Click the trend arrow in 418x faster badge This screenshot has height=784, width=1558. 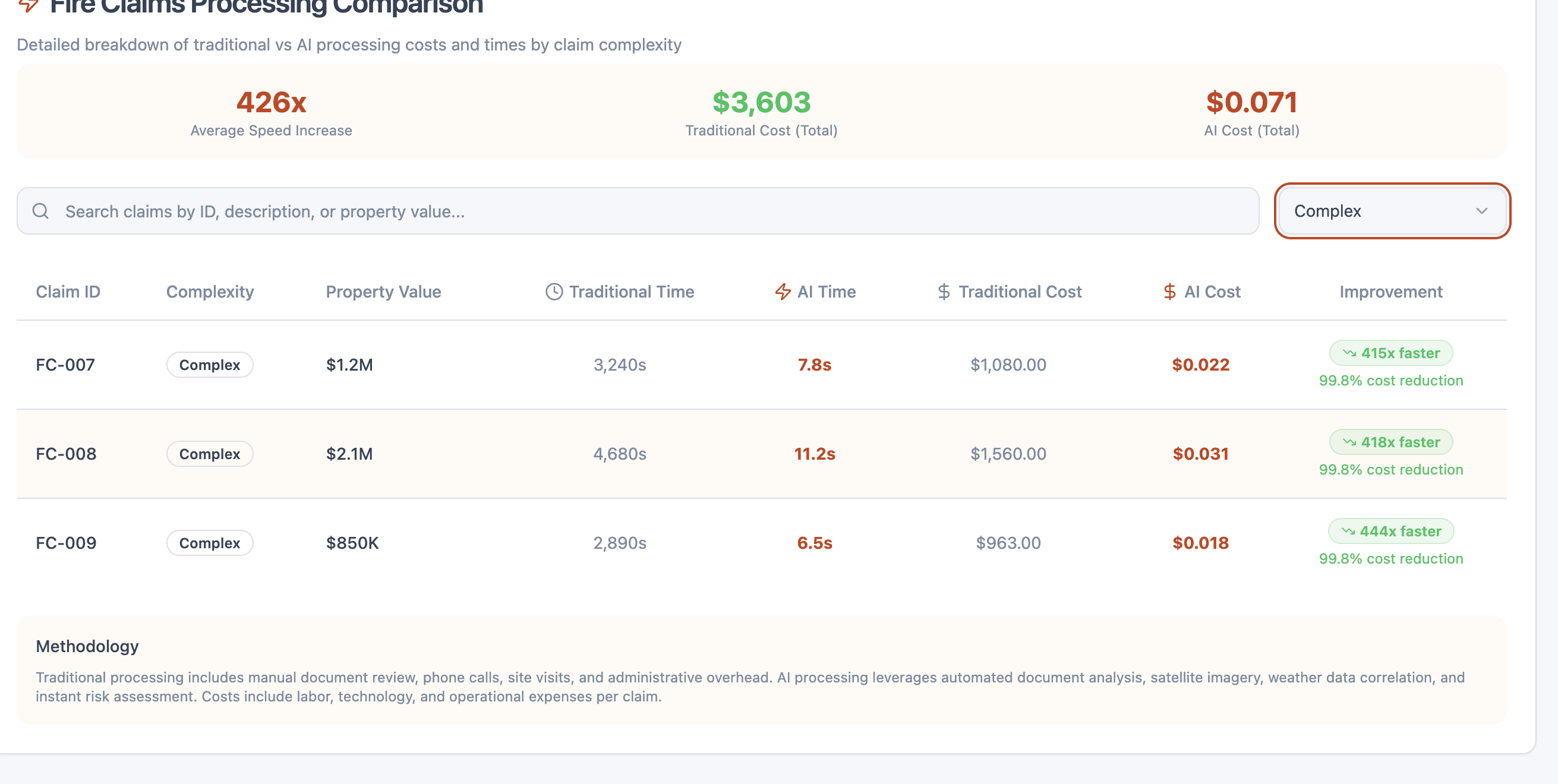click(x=1349, y=442)
